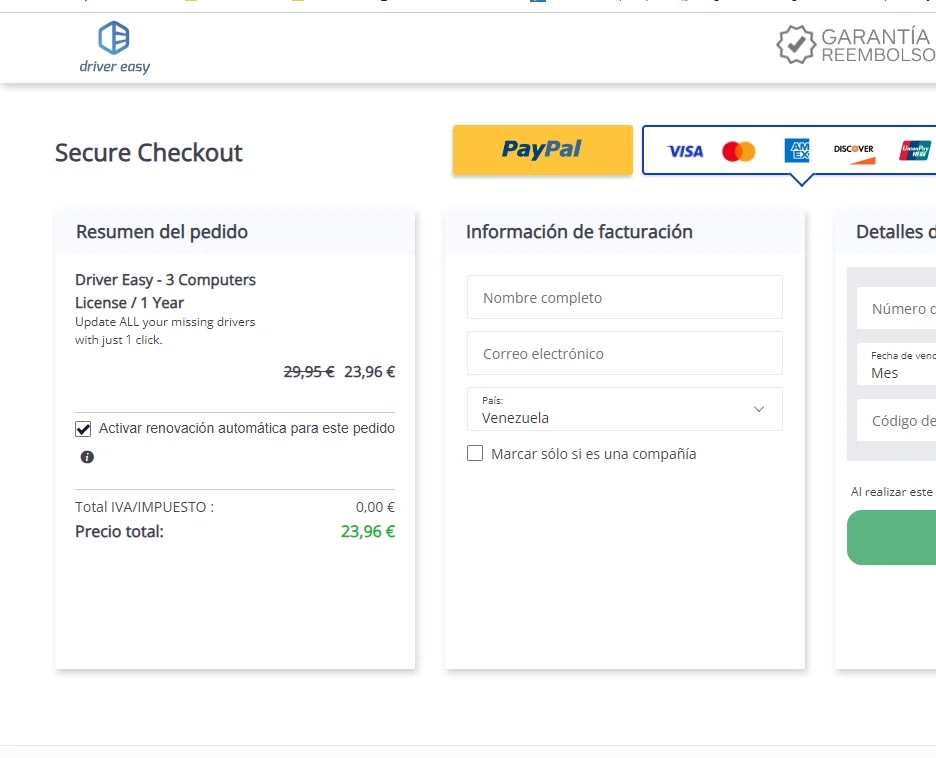Click the card security code field
This screenshot has height=758, width=936.
coord(897,421)
